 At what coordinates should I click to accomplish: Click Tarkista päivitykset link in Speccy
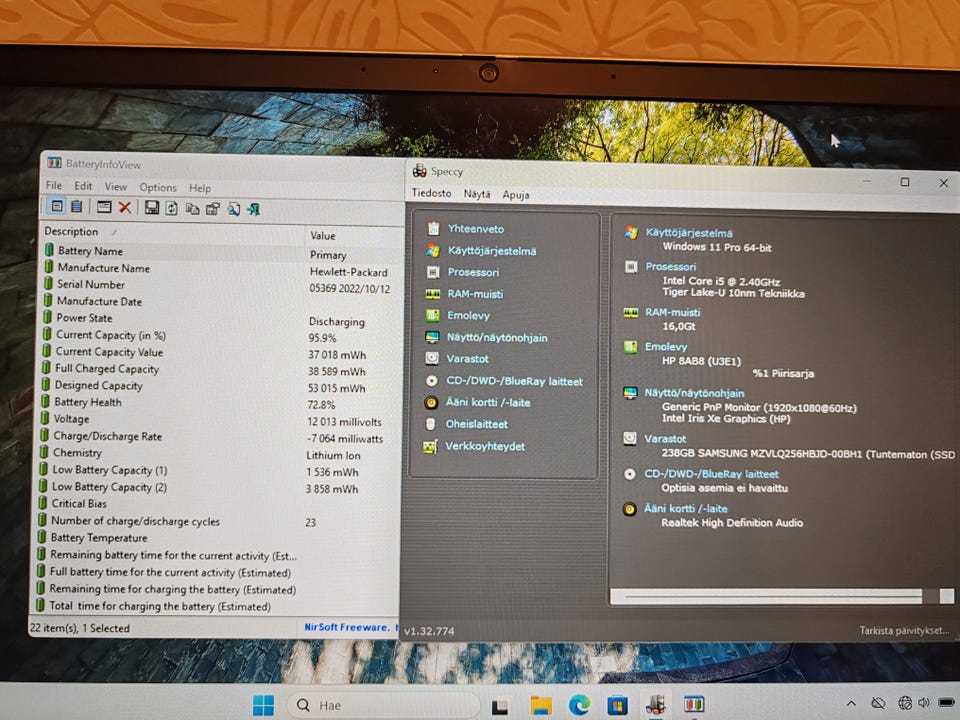(904, 631)
